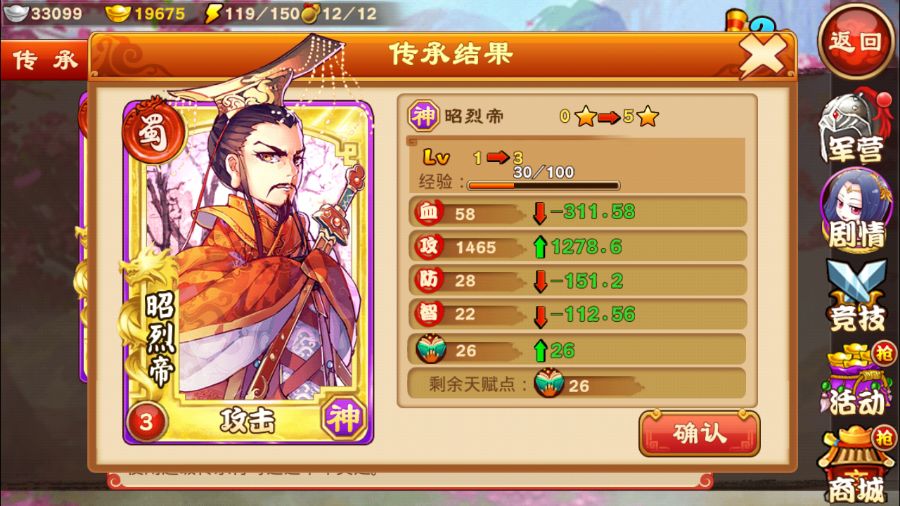Tap the 攻 attack stat icon
900x506 pixels.
point(429,246)
